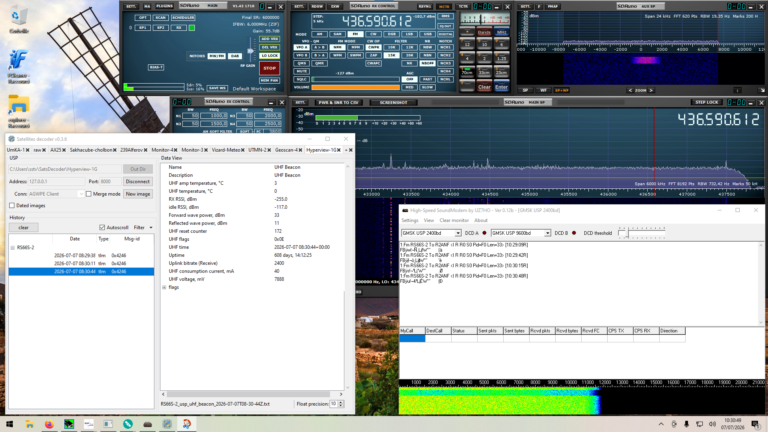Switch to the Geoscan-4 tab
The height and width of the screenshot is (432, 768).
(286, 150)
